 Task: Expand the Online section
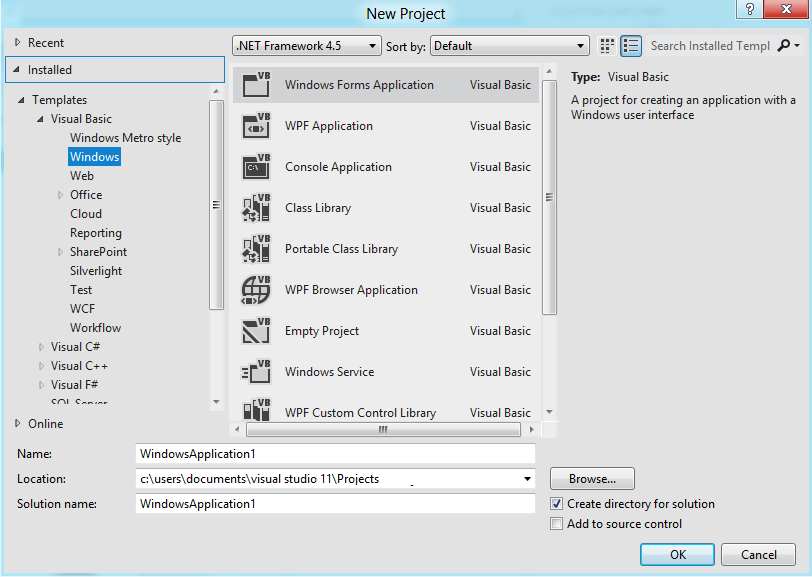[17, 423]
